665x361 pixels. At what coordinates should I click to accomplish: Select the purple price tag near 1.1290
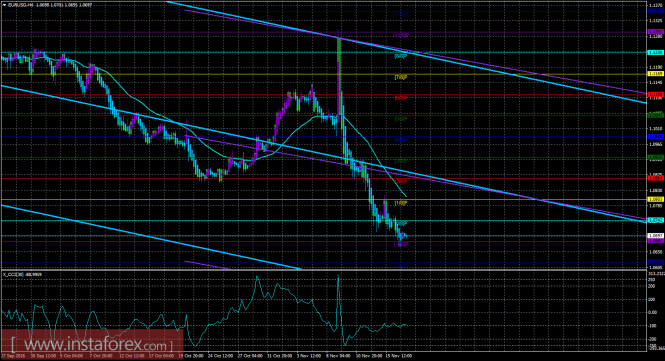[655, 31]
